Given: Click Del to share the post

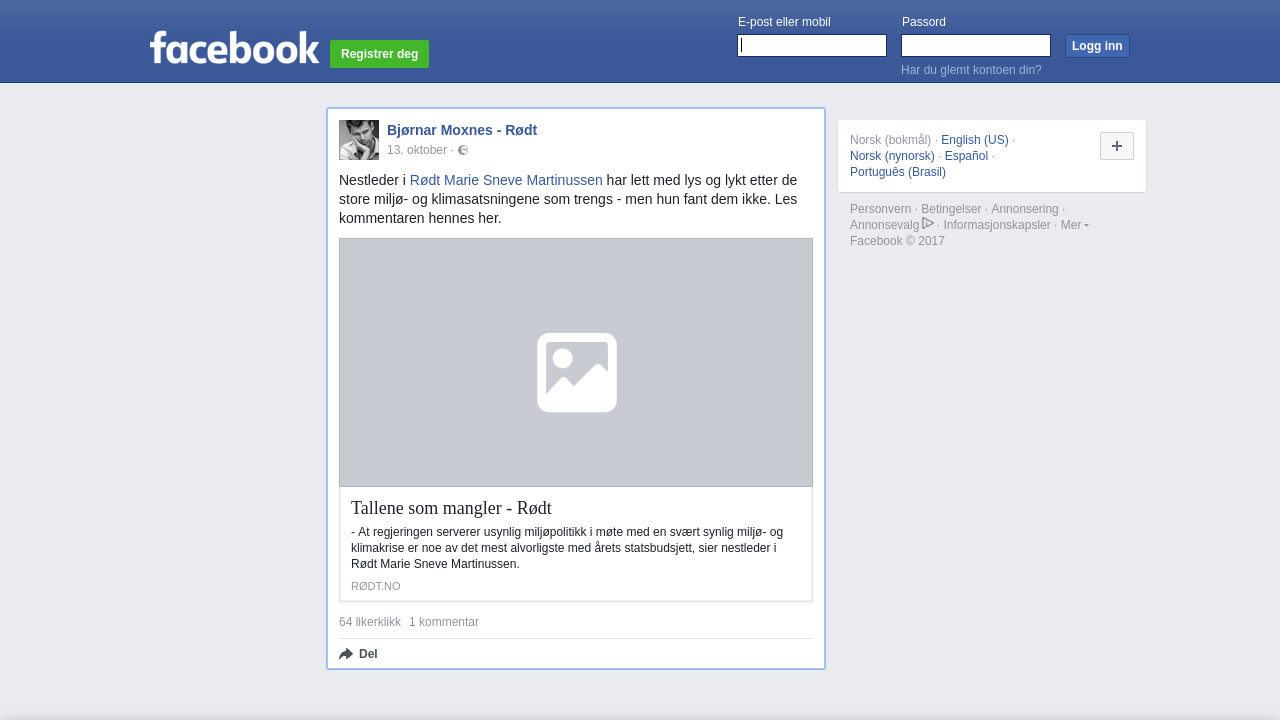Looking at the screenshot, I should pos(368,654).
